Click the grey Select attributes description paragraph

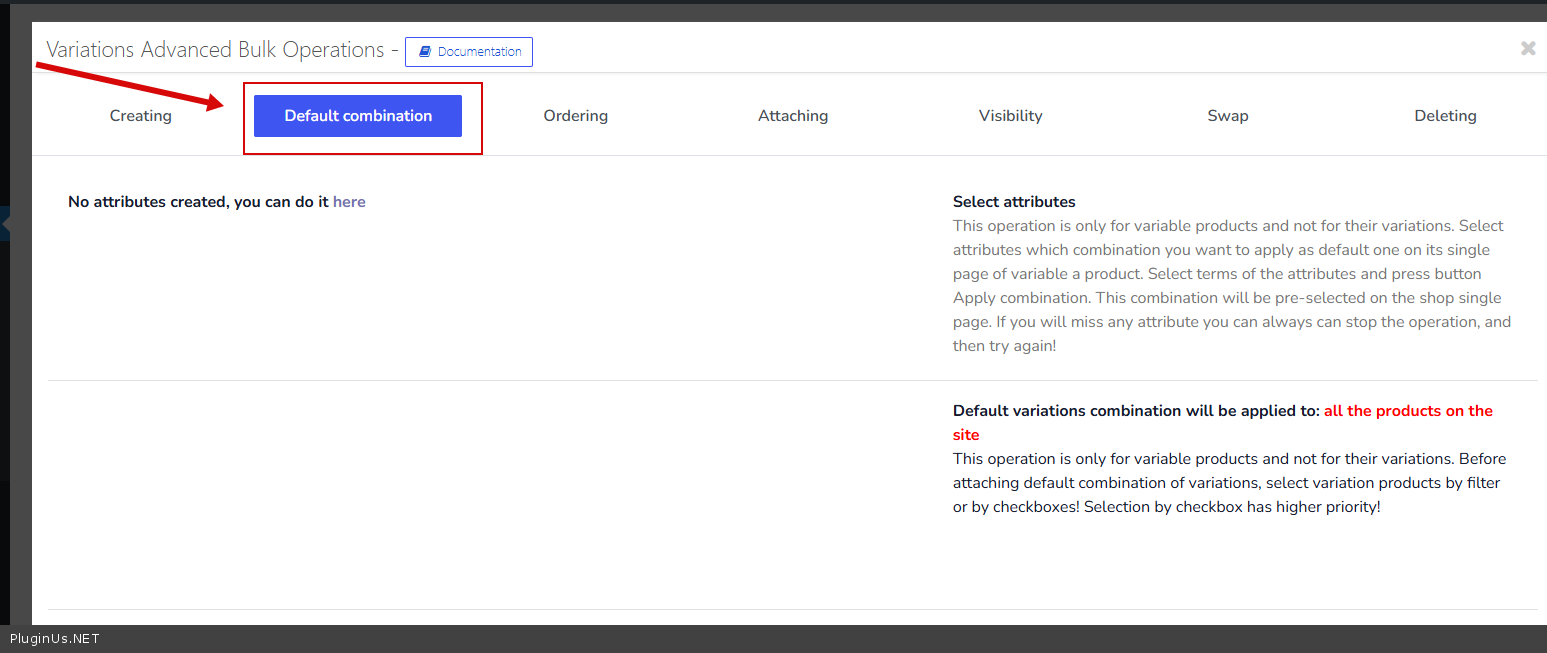[x=1230, y=286]
